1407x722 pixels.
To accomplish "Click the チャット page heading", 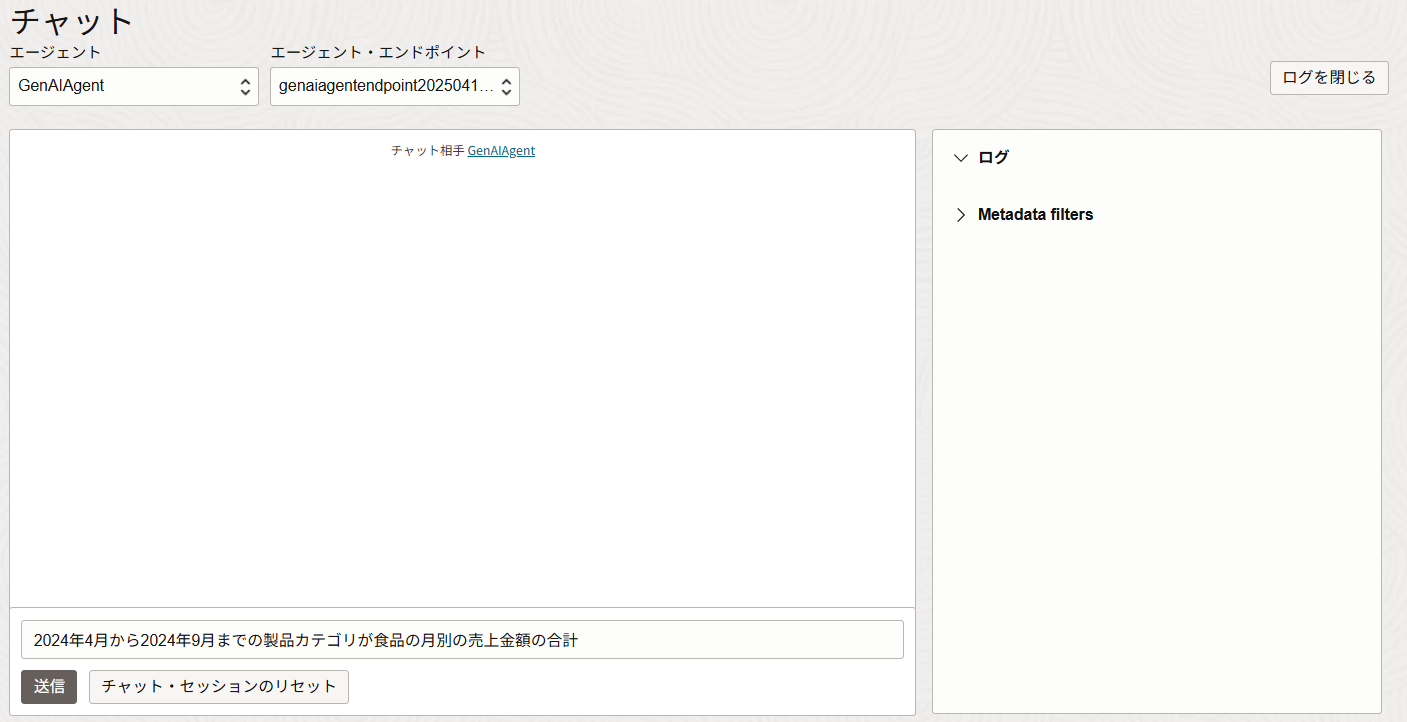I will (x=72, y=21).
